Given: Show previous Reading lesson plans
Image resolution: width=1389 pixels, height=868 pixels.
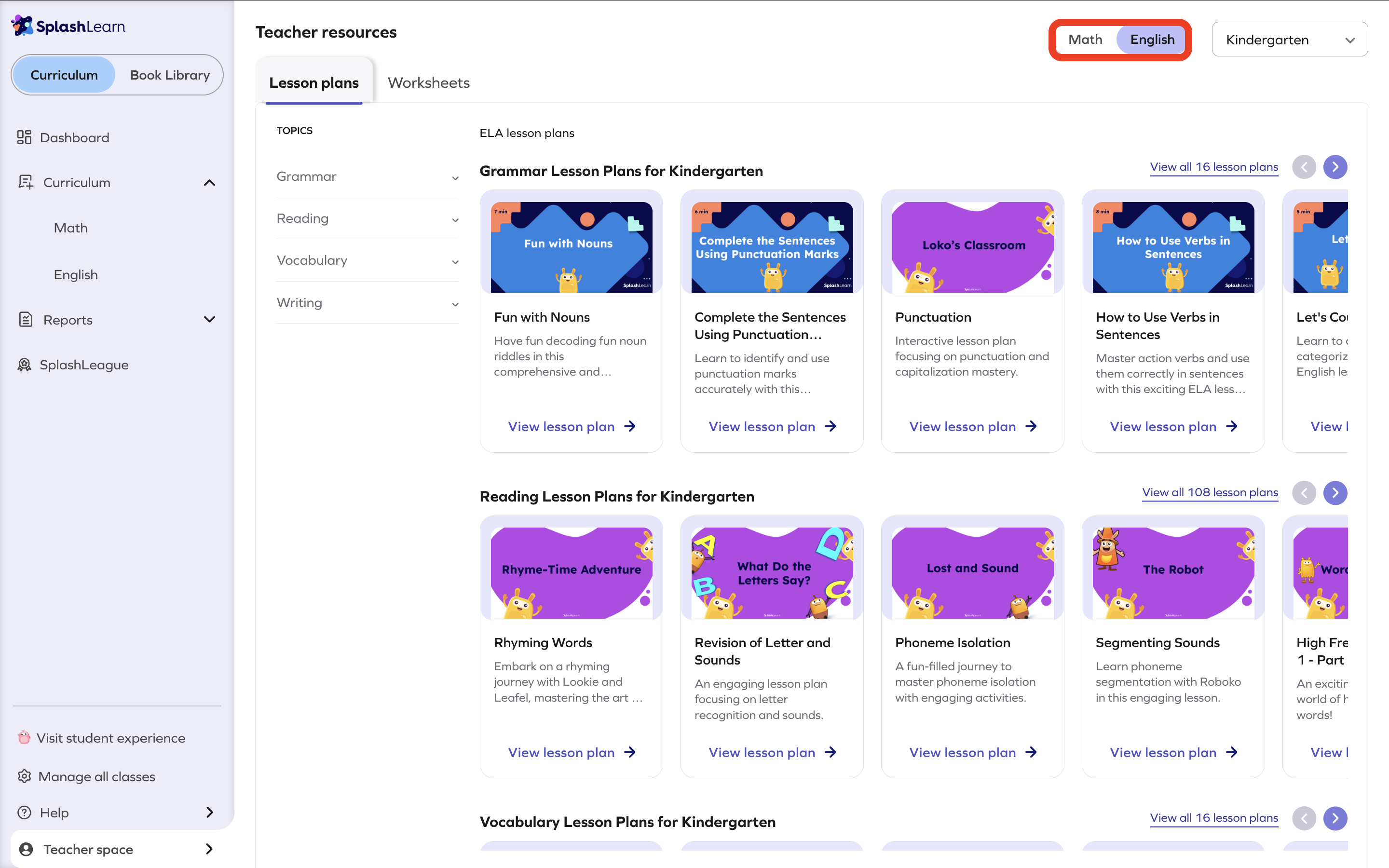Looking at the screenshot, I should (1304, 492).
